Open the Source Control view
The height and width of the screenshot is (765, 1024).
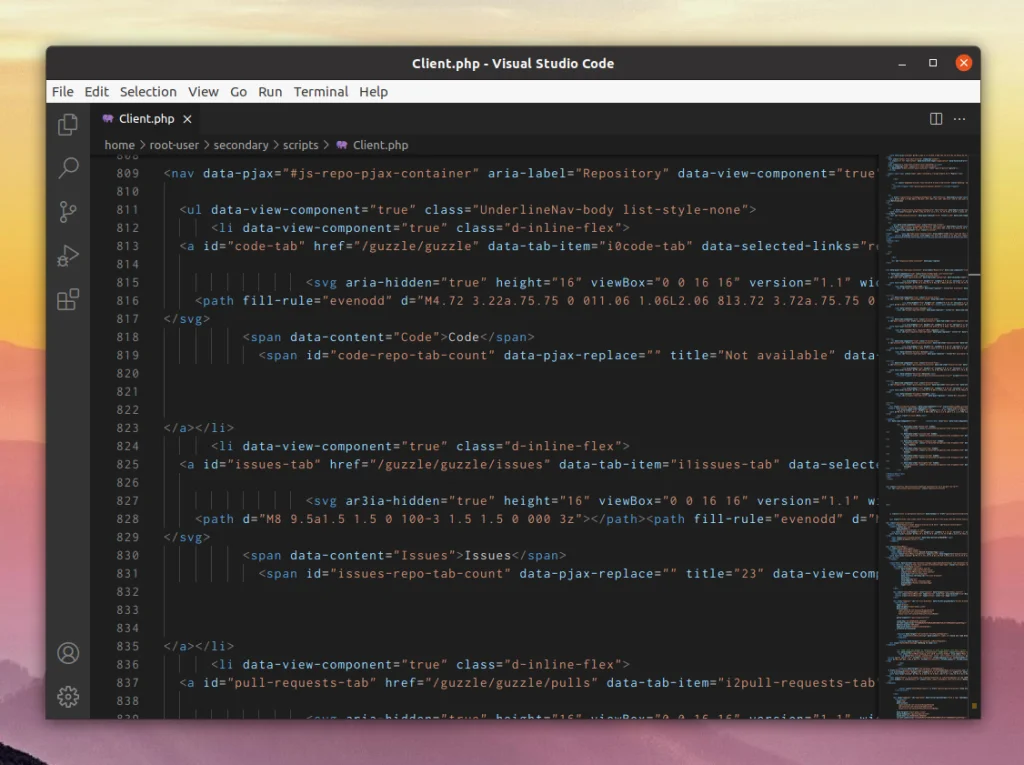(x=68, y=212)
